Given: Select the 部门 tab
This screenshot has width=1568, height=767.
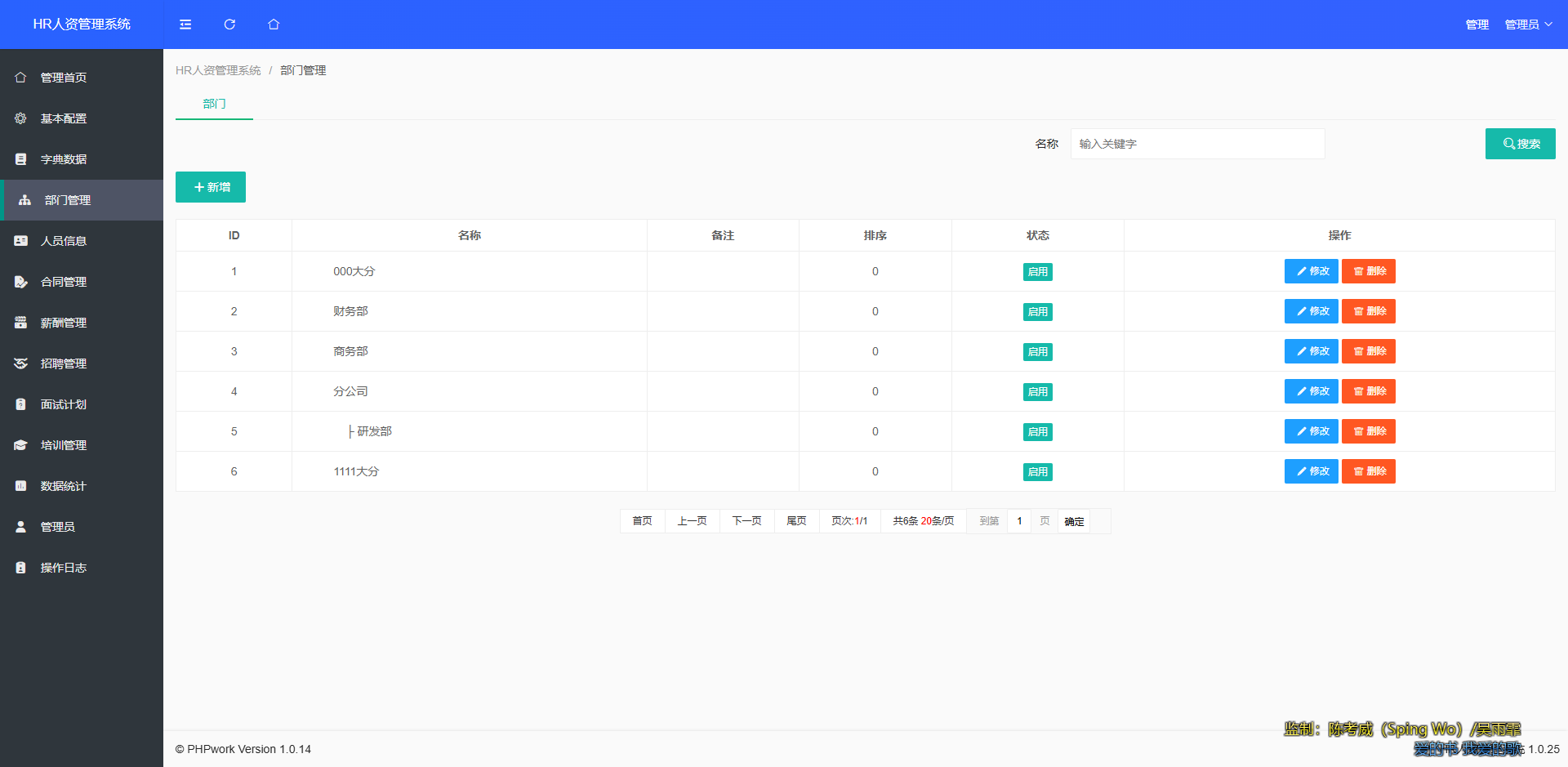Looking at the screenshot, I should pyautogui.click(x=214, y=104).
